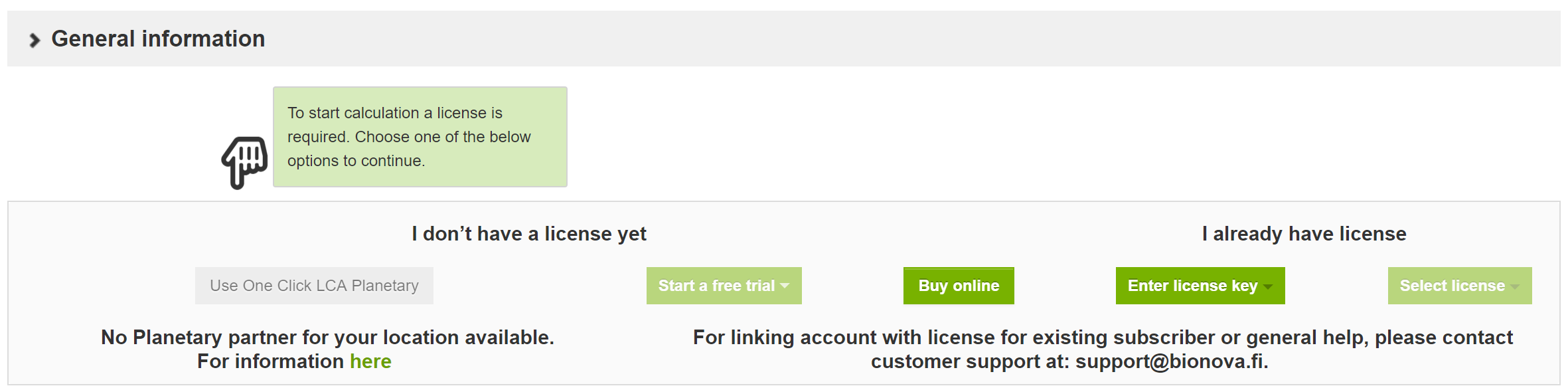Click the 'No Planetary partner' message text
This screenshot has height=392, width=1568.
pyautogui.click(x=327, y=338)
